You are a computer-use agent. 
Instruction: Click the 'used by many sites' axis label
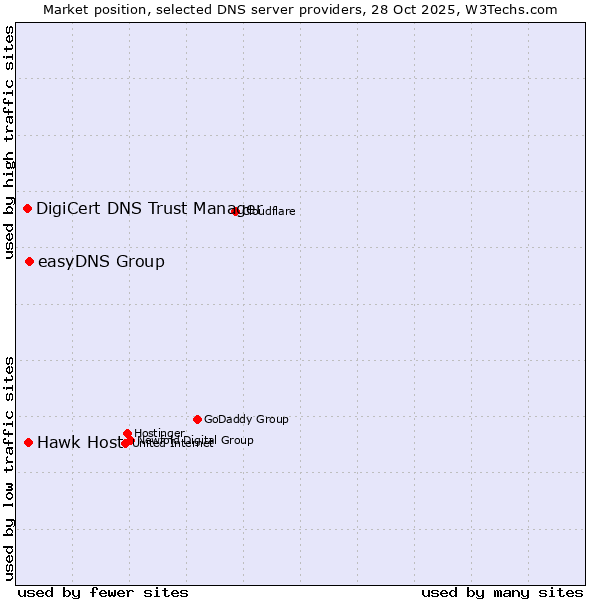[501, 592]
